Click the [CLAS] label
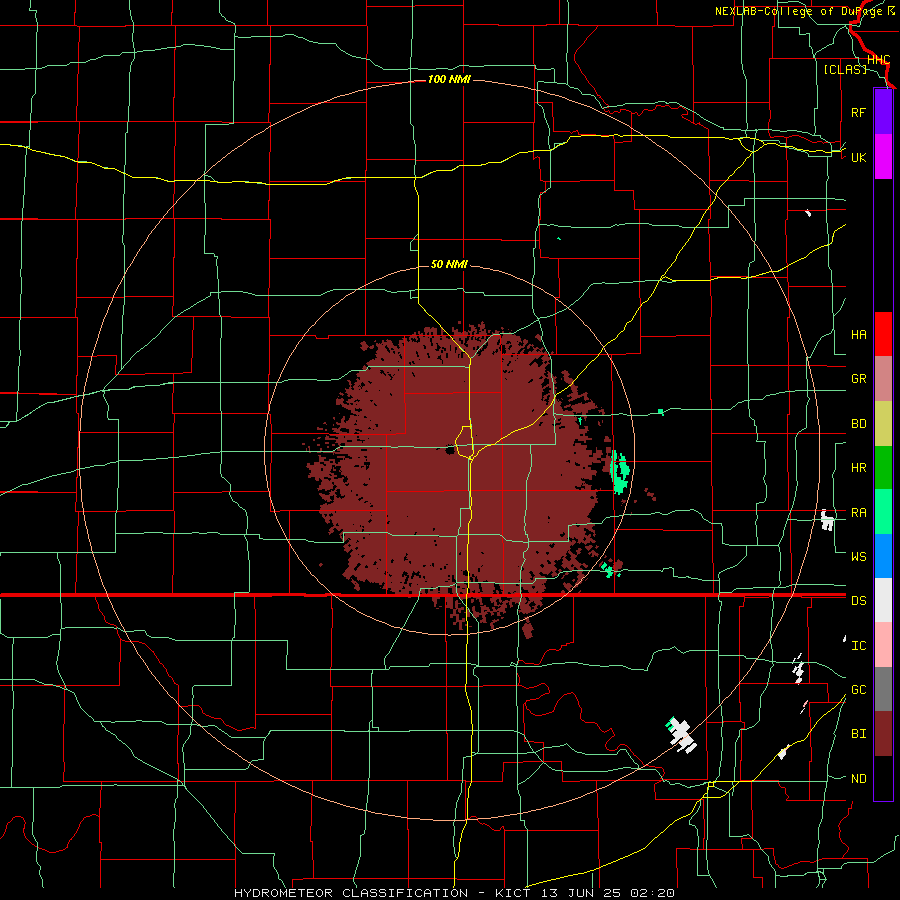The width and height of the screenshot is (900, 900). (x=845, y=69)
